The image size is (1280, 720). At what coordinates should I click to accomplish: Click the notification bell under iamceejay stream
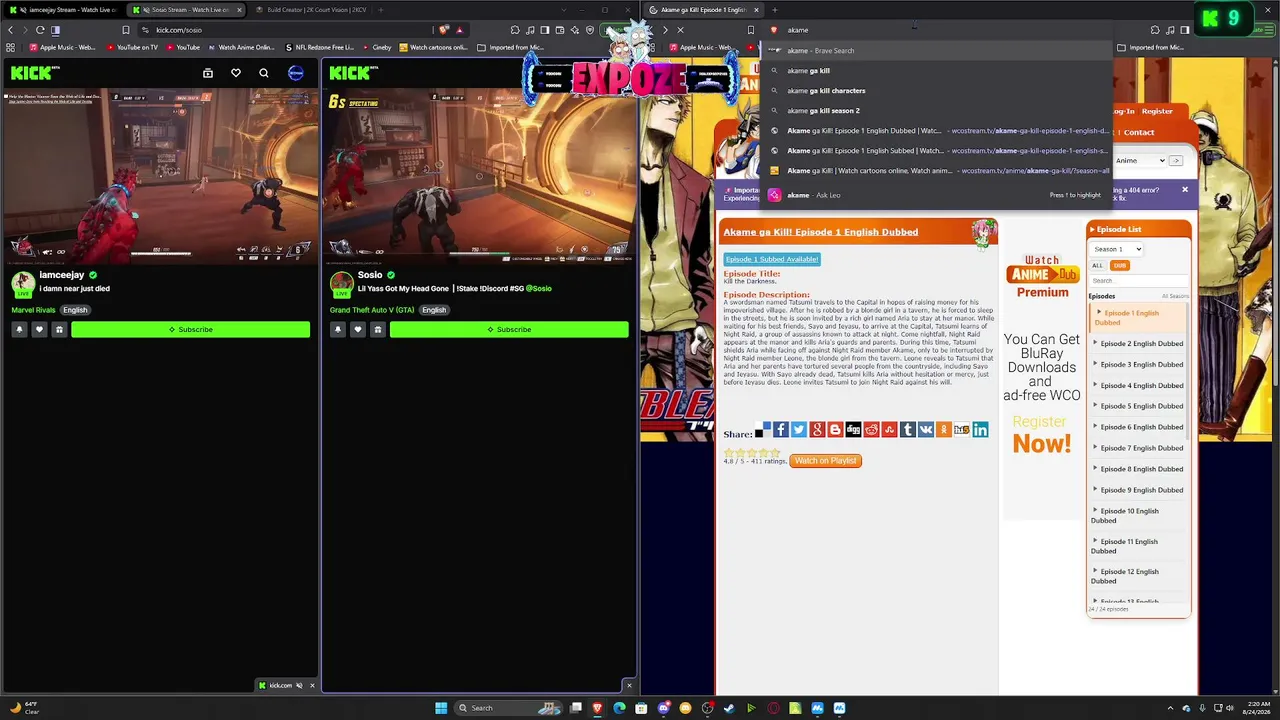click(x=19, y=329)
